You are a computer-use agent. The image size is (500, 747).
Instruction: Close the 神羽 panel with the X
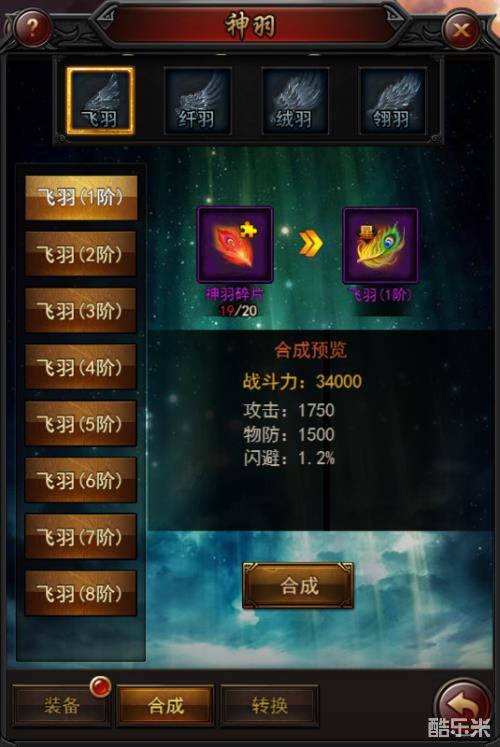(x=460, y=30)
